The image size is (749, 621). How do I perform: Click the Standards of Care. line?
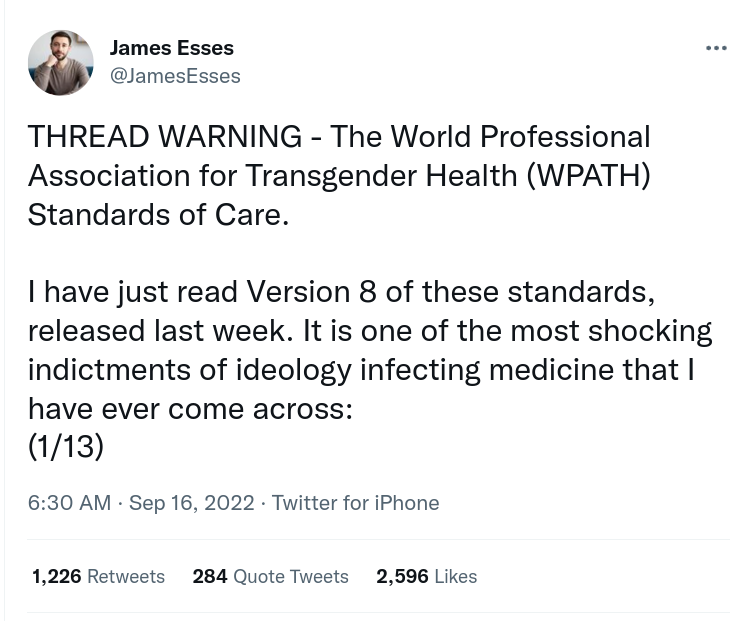click(x=158, y=214)
